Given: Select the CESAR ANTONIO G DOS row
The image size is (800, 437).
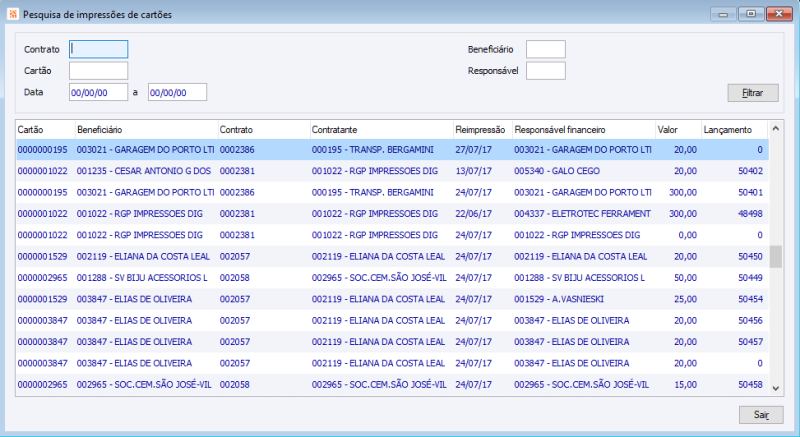Looking at the screenshot, I should [x=392, y=171].
